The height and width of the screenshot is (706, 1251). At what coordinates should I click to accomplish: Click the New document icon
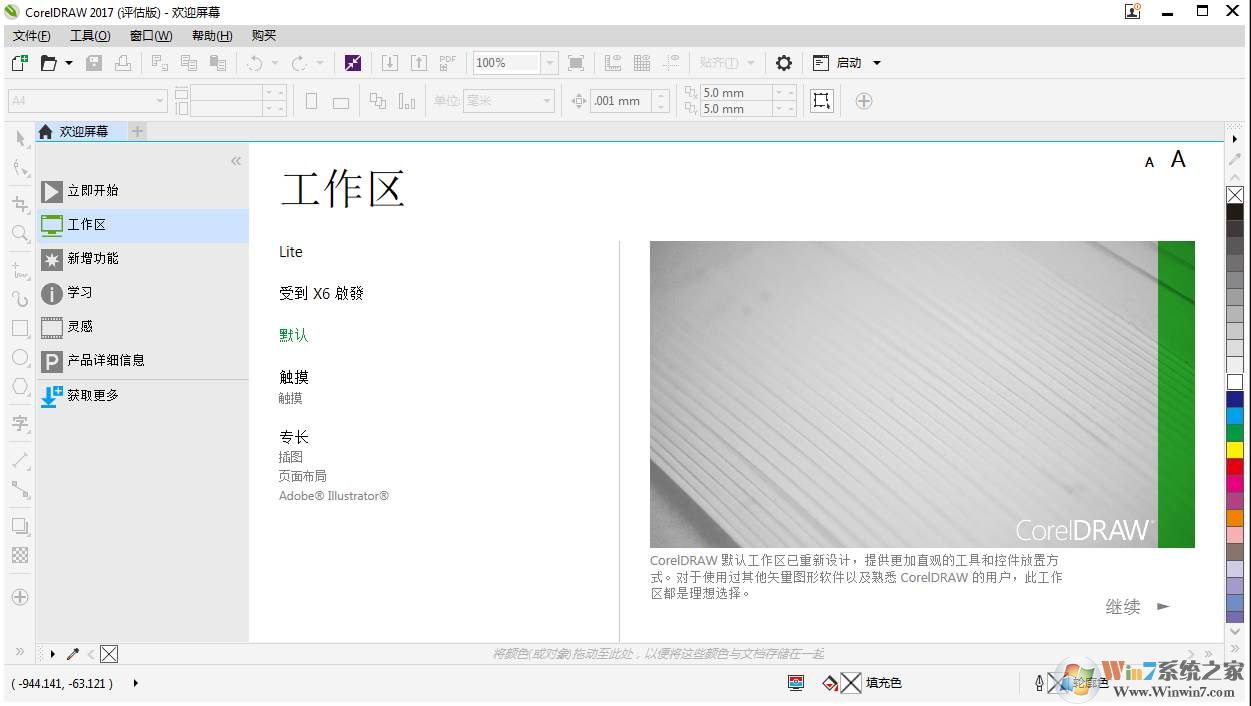click(x=19, y=63)
